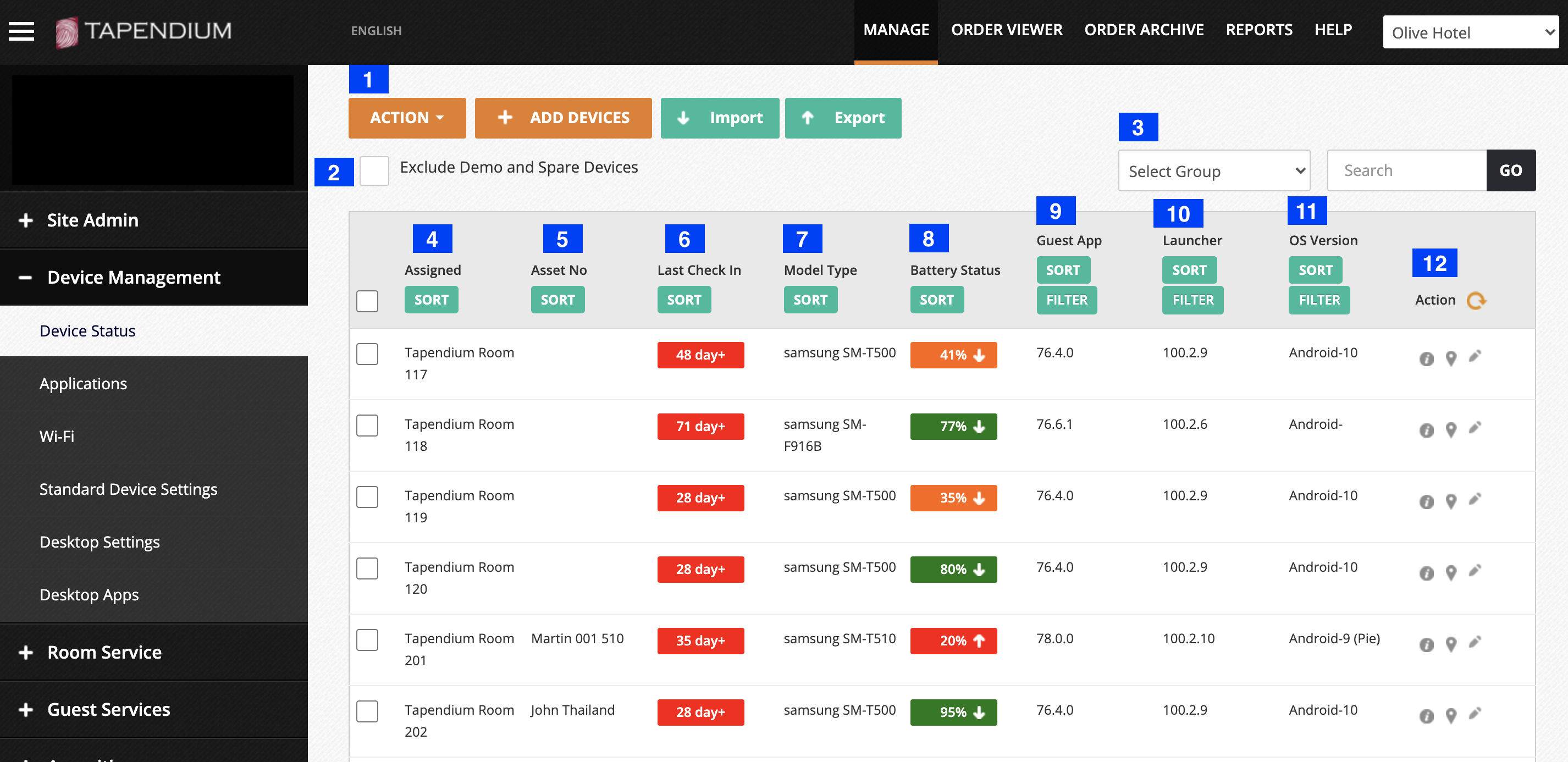Image resolution: width=1568 pixels, height=762 pixels.
Task: Open the REPORTS menu item
Action: (1259, 30)
